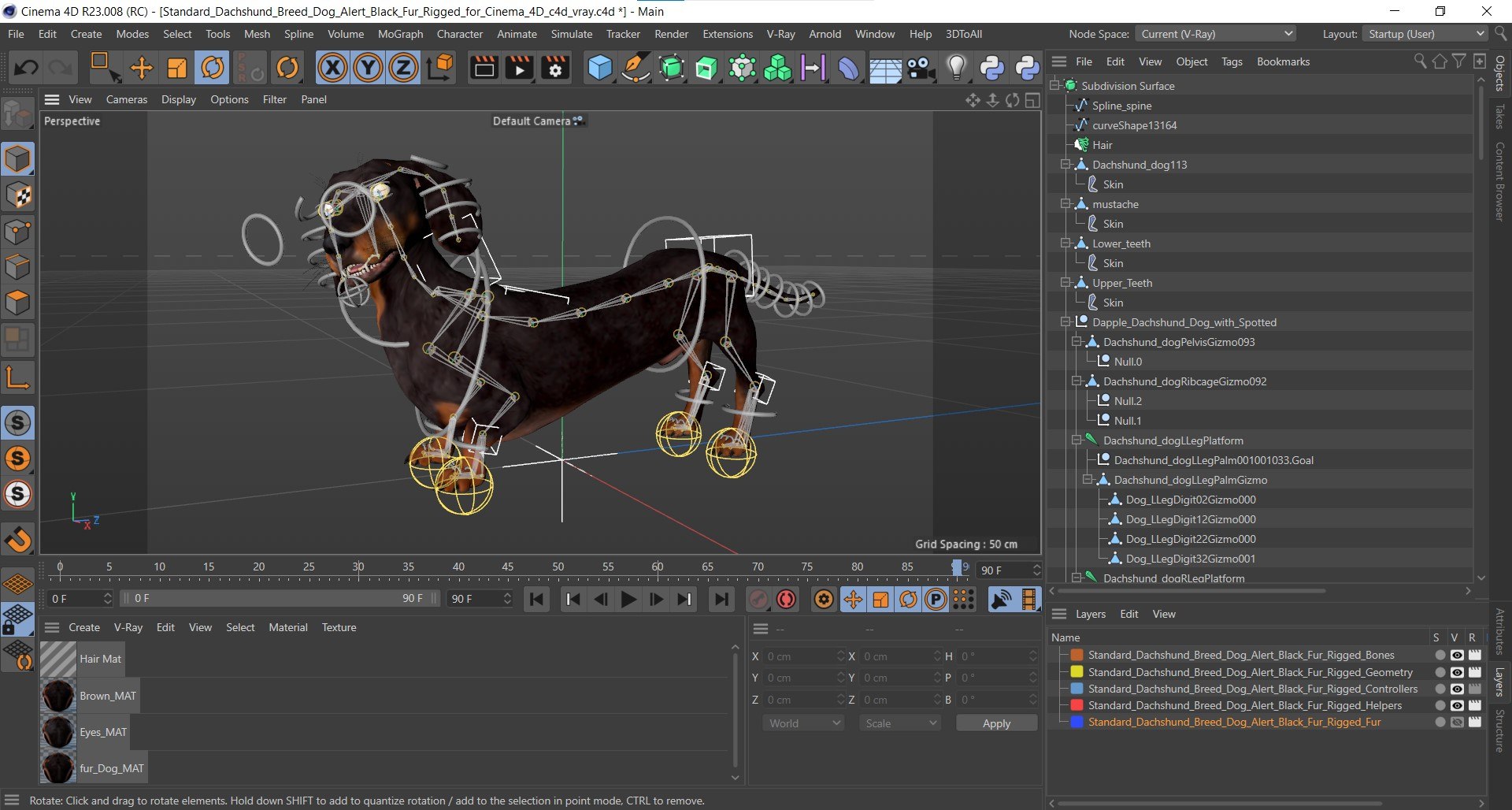Open Edit Render Settings icon

click(555, 68)
